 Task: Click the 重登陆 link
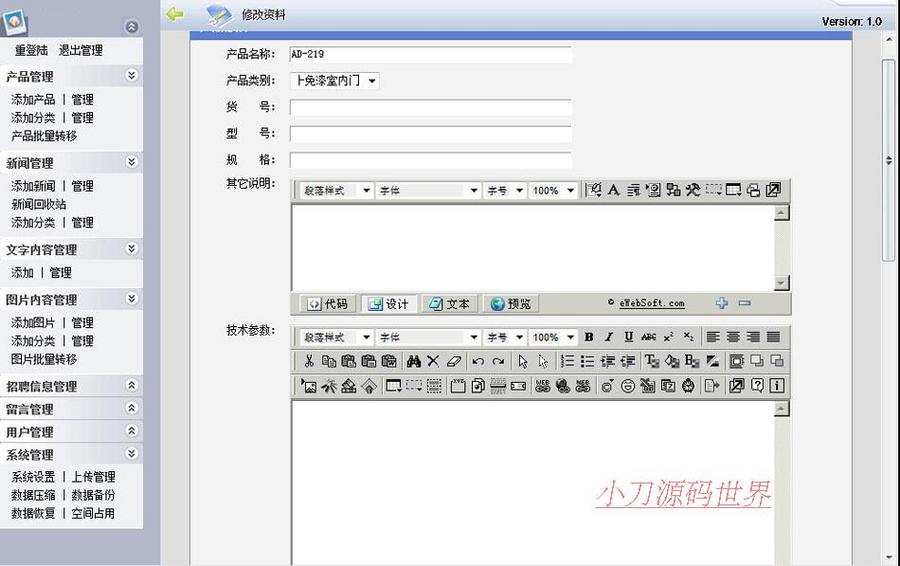(x=32, y=51)
